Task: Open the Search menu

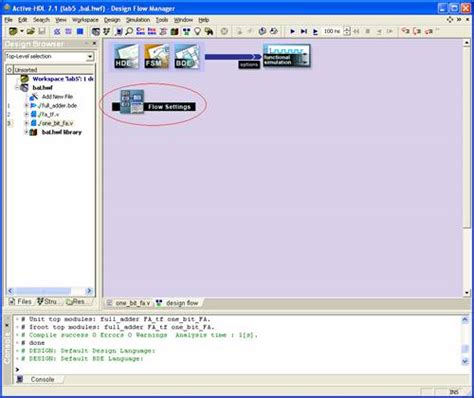Action: (41, 20)
